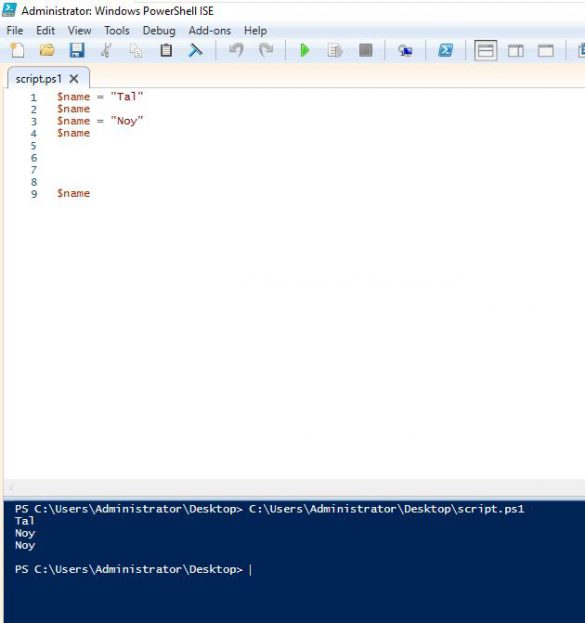Image resolution: width=585 pixels, height=623 pixels.
Task: Open the Add-ons menu
Action: click(209, 31)
